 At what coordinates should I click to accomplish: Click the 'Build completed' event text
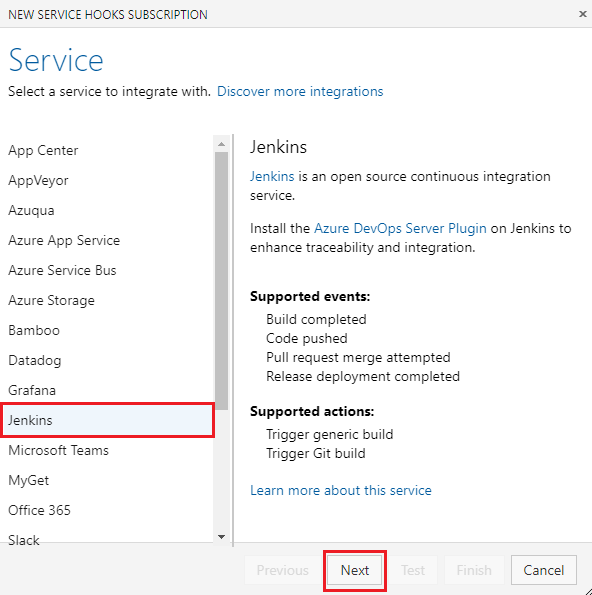[316, 320]
